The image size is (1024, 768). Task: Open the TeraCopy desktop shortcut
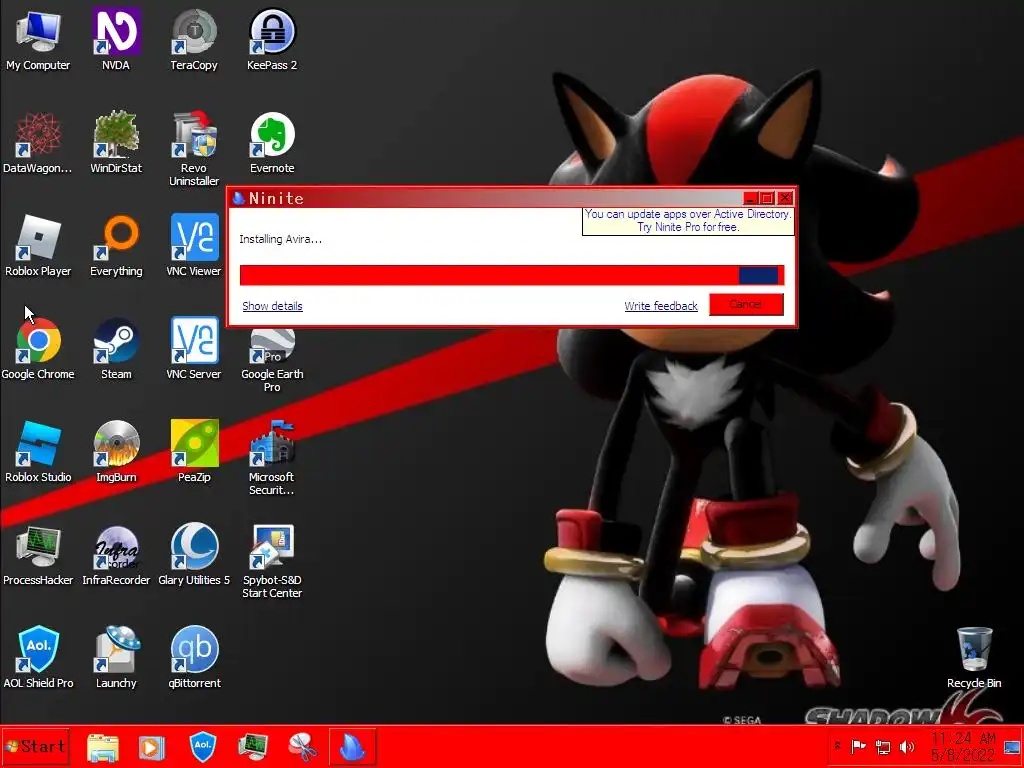pyautogui.click(x=194, y=39)
